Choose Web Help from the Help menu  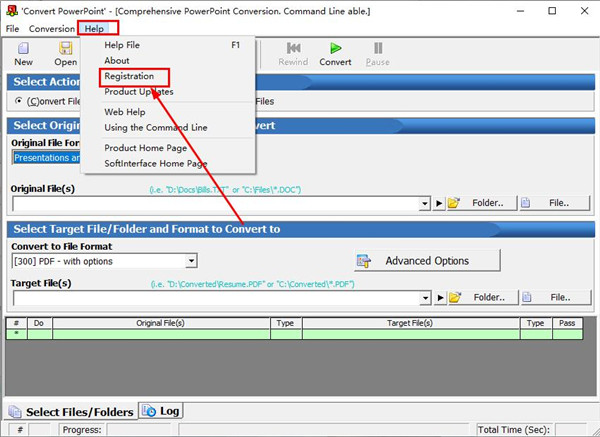(x=168, y=112)
